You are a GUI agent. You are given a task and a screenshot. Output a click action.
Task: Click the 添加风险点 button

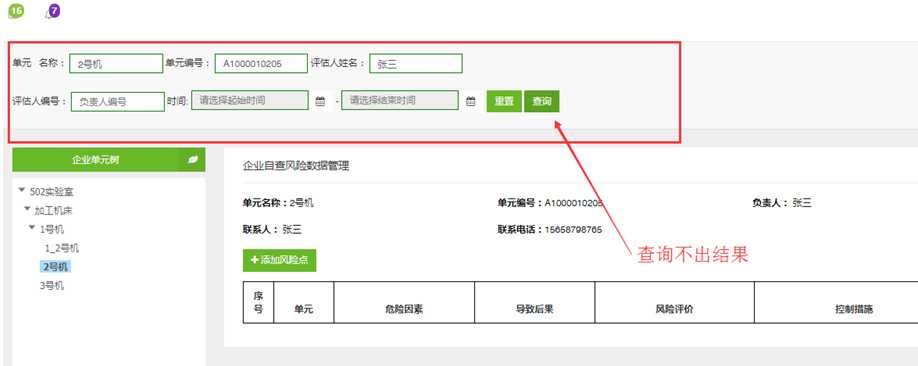[x=279, y=260]
